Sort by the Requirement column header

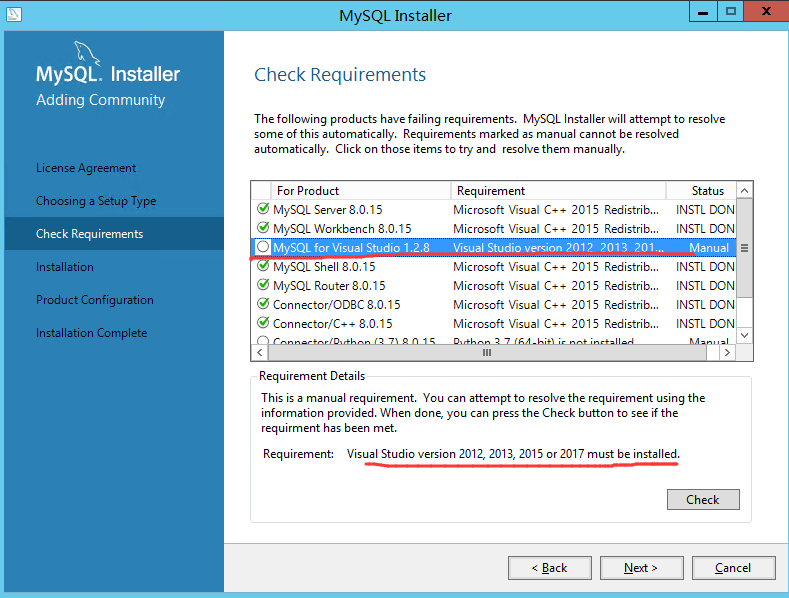[559, 191]
